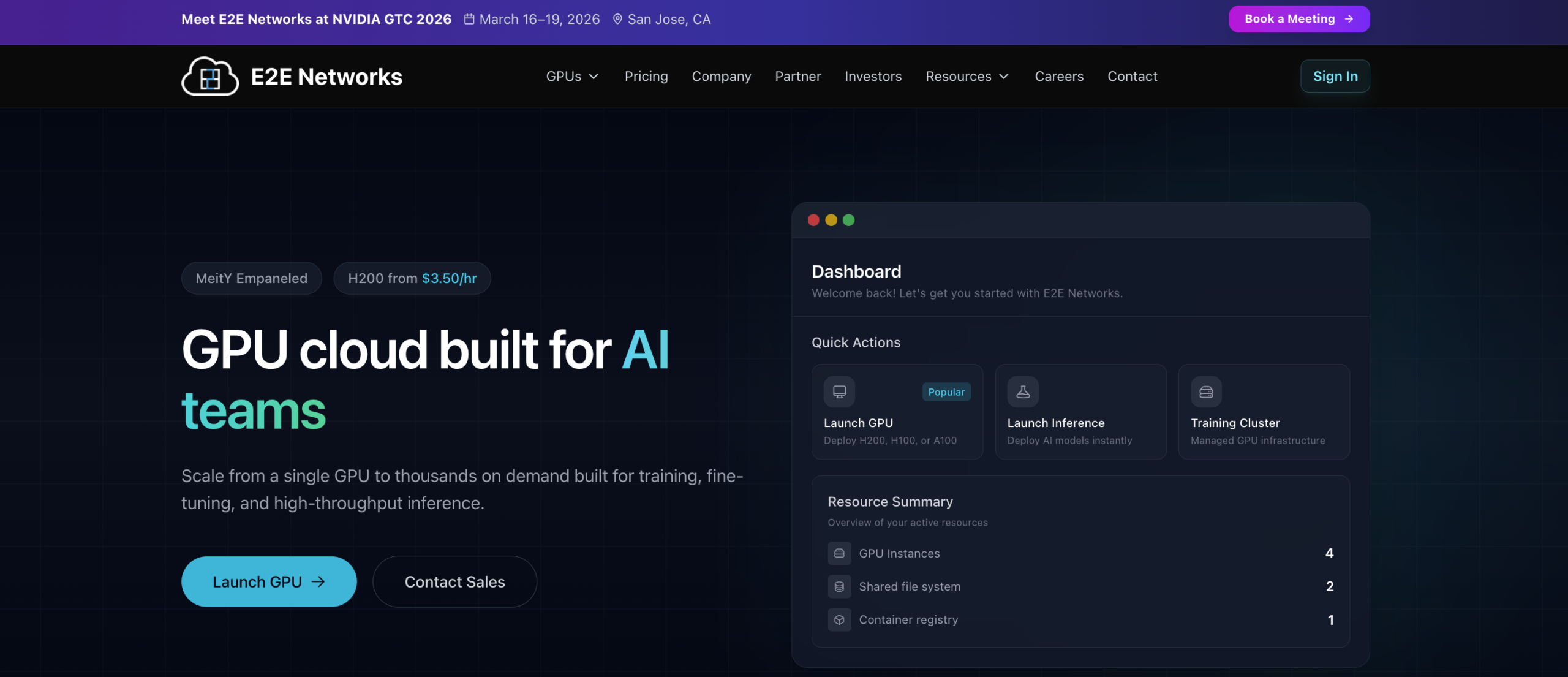Click the Launch GPU monitor icon

coord(839,391)
